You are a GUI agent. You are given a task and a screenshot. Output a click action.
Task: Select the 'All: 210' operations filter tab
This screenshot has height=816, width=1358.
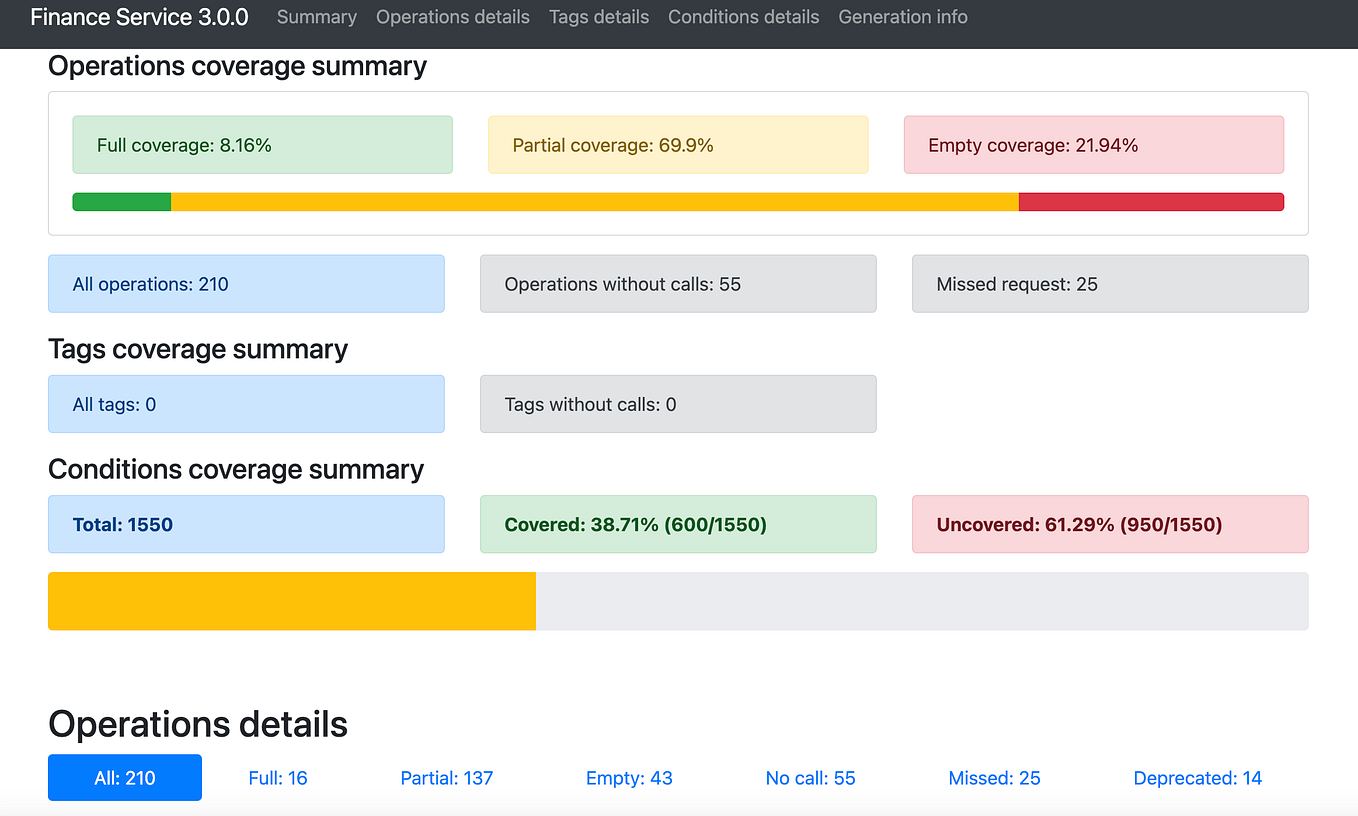(x=124, y=777)
